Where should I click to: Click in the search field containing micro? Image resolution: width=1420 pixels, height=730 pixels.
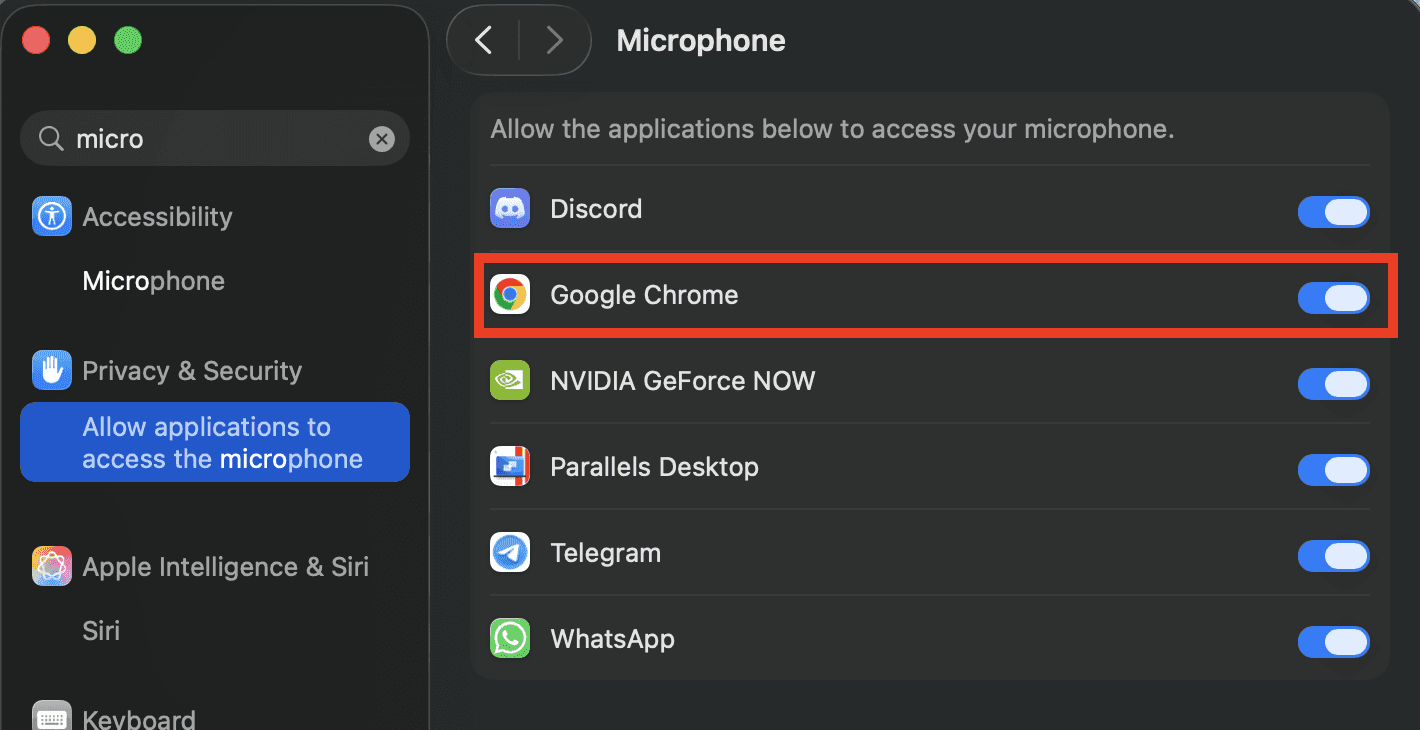tap(215, 138)
